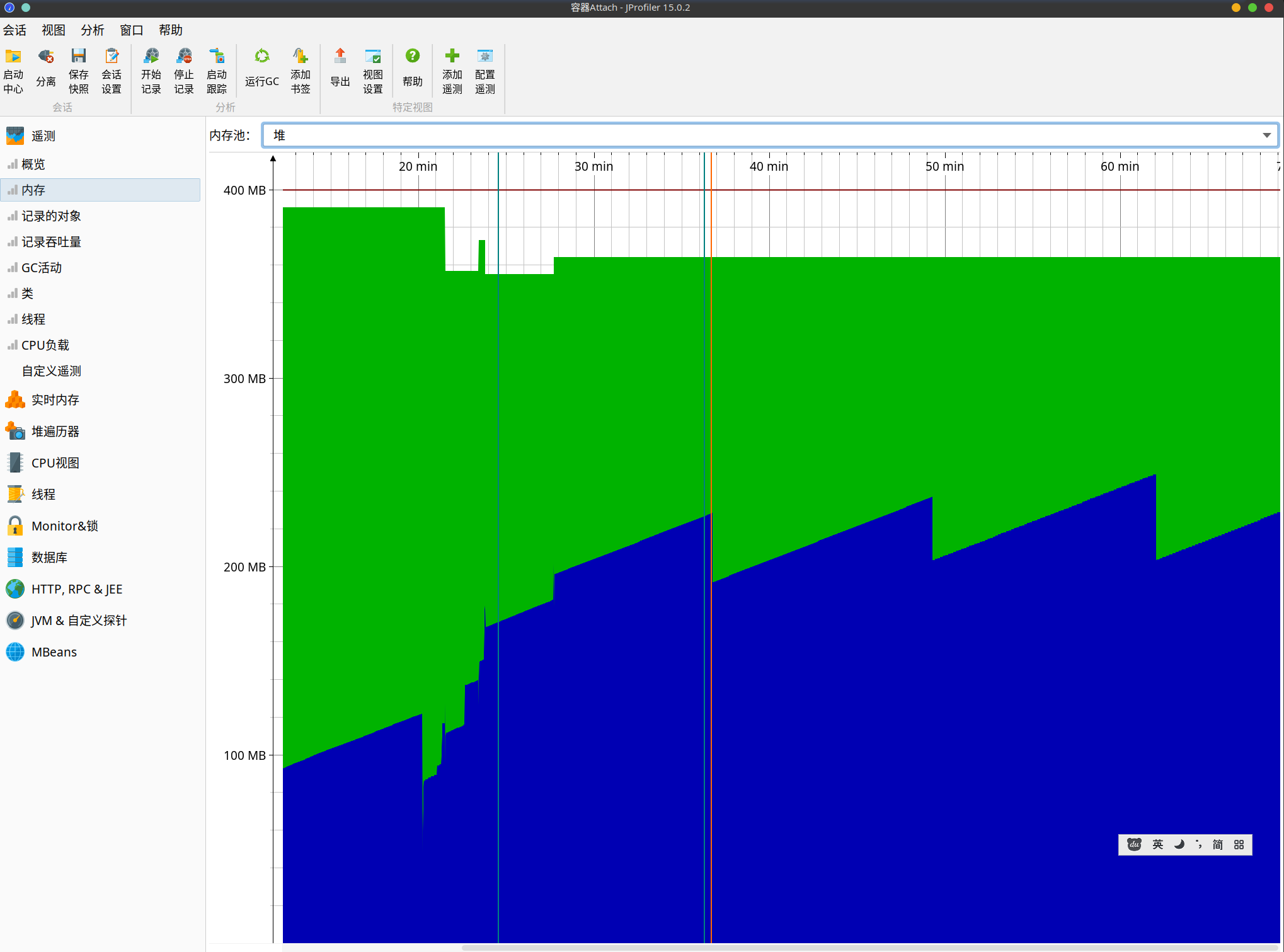Screen dimensions: 1284x952
Task: Open the 数据库 database probes section
Action: [49, 558]
